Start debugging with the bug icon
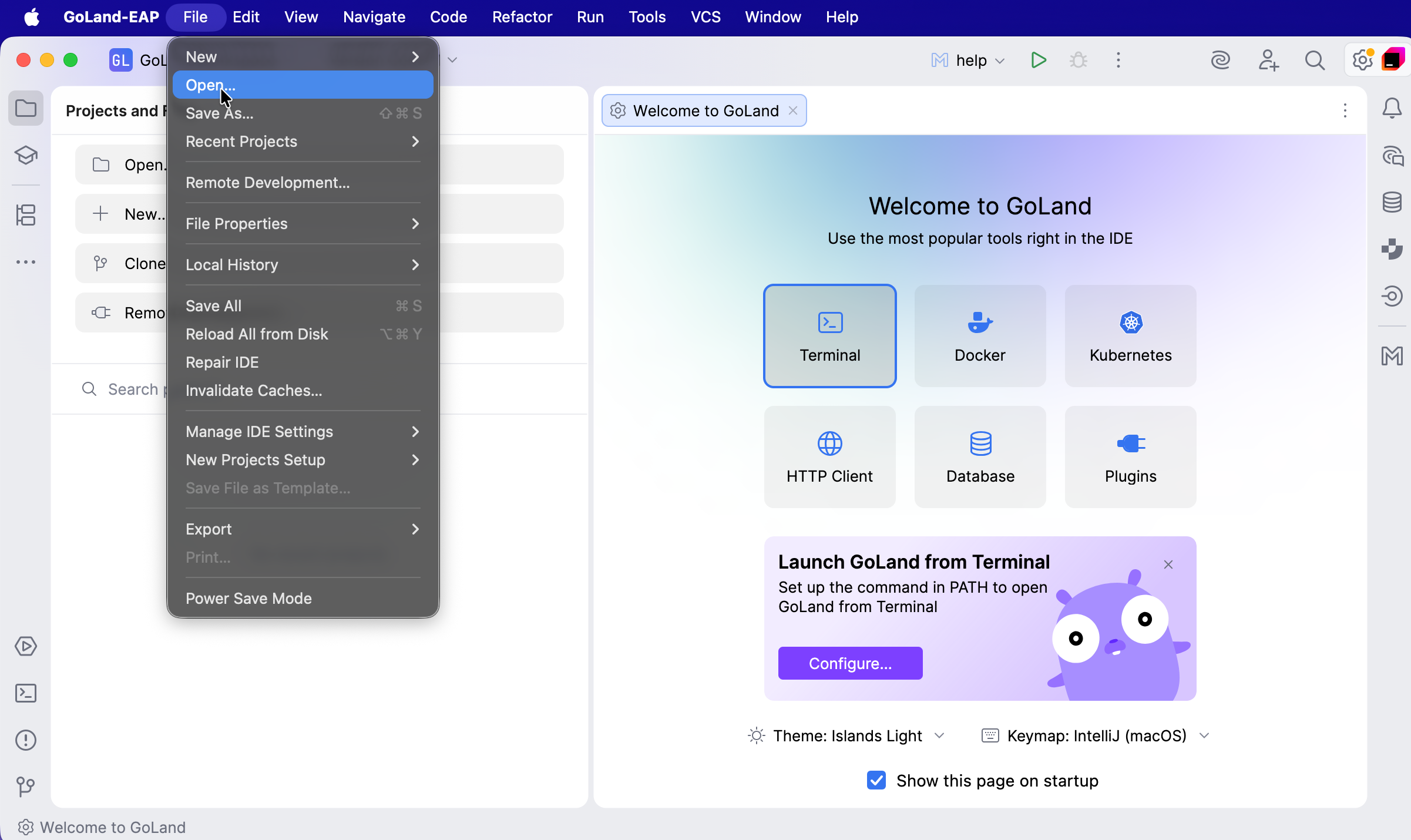 (1079, 60)
